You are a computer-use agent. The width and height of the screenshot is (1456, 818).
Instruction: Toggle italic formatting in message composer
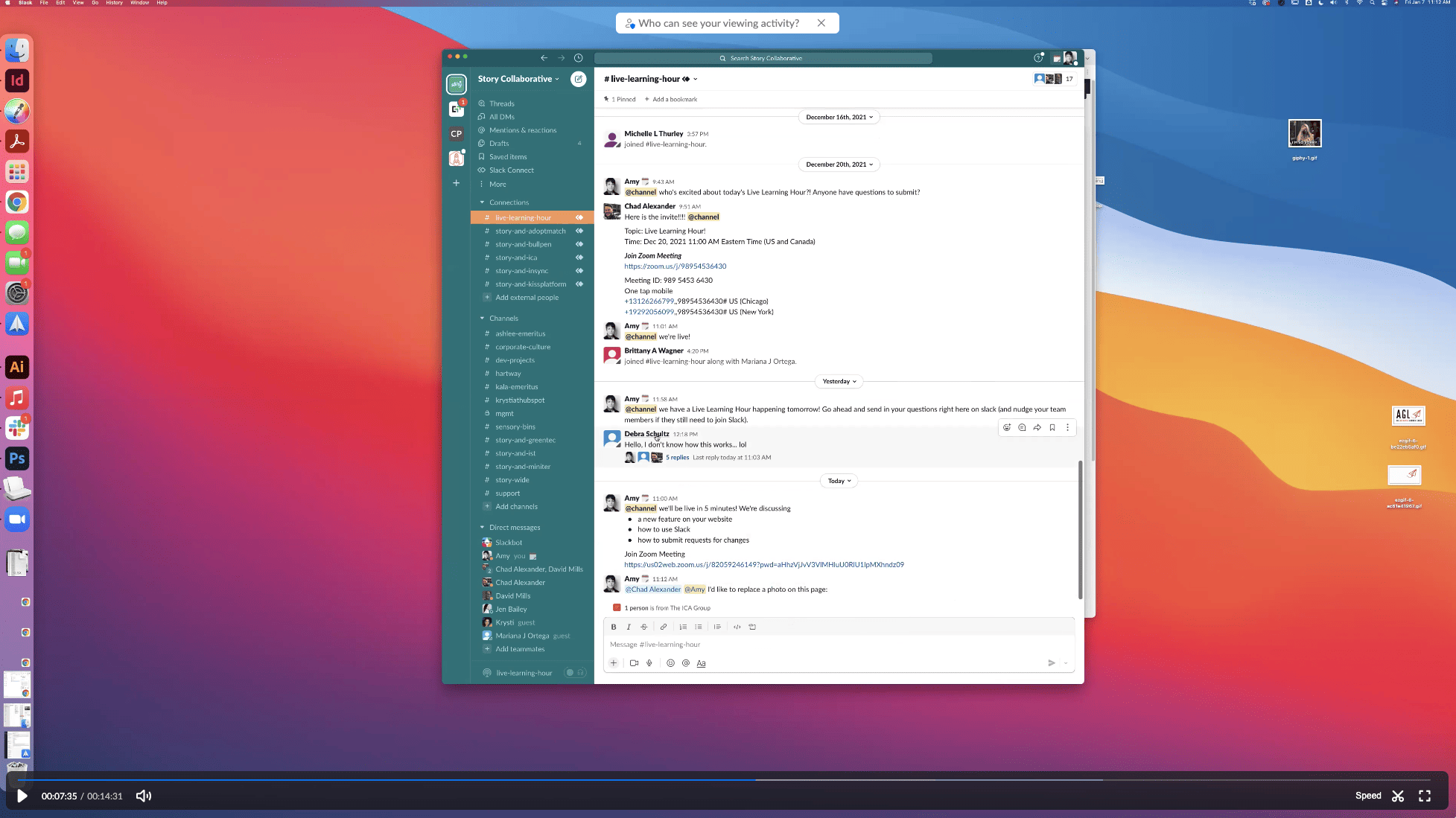click(629, 627)
